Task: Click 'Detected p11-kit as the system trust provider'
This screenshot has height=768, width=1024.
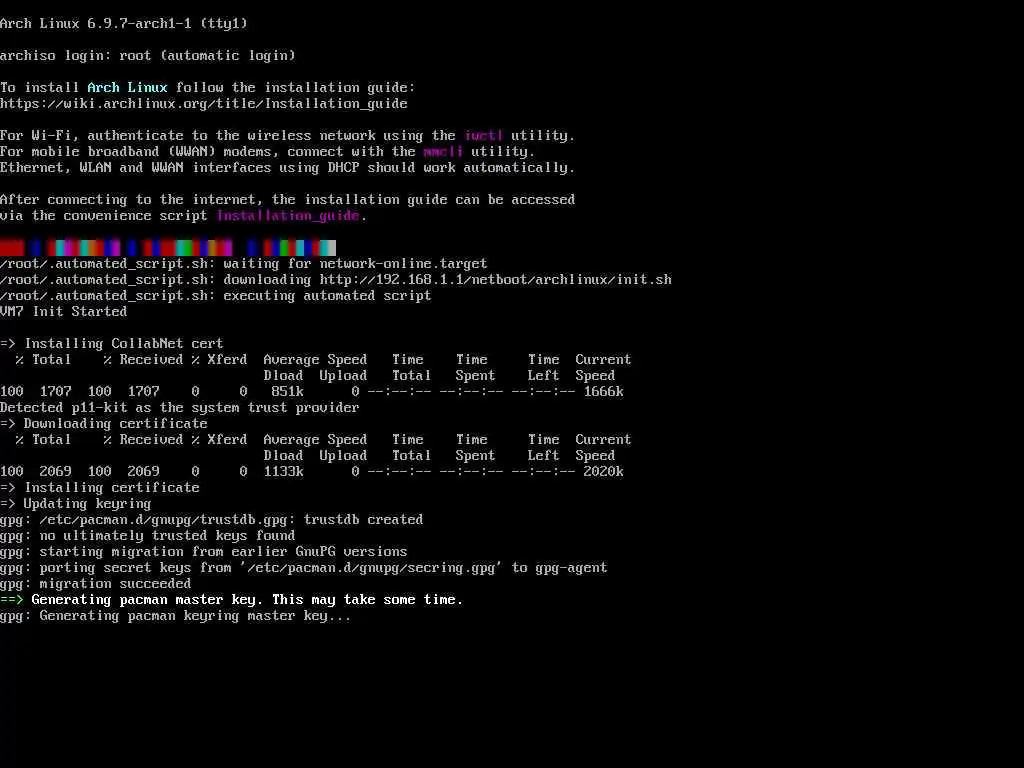Action: click(x=180, y=408)
